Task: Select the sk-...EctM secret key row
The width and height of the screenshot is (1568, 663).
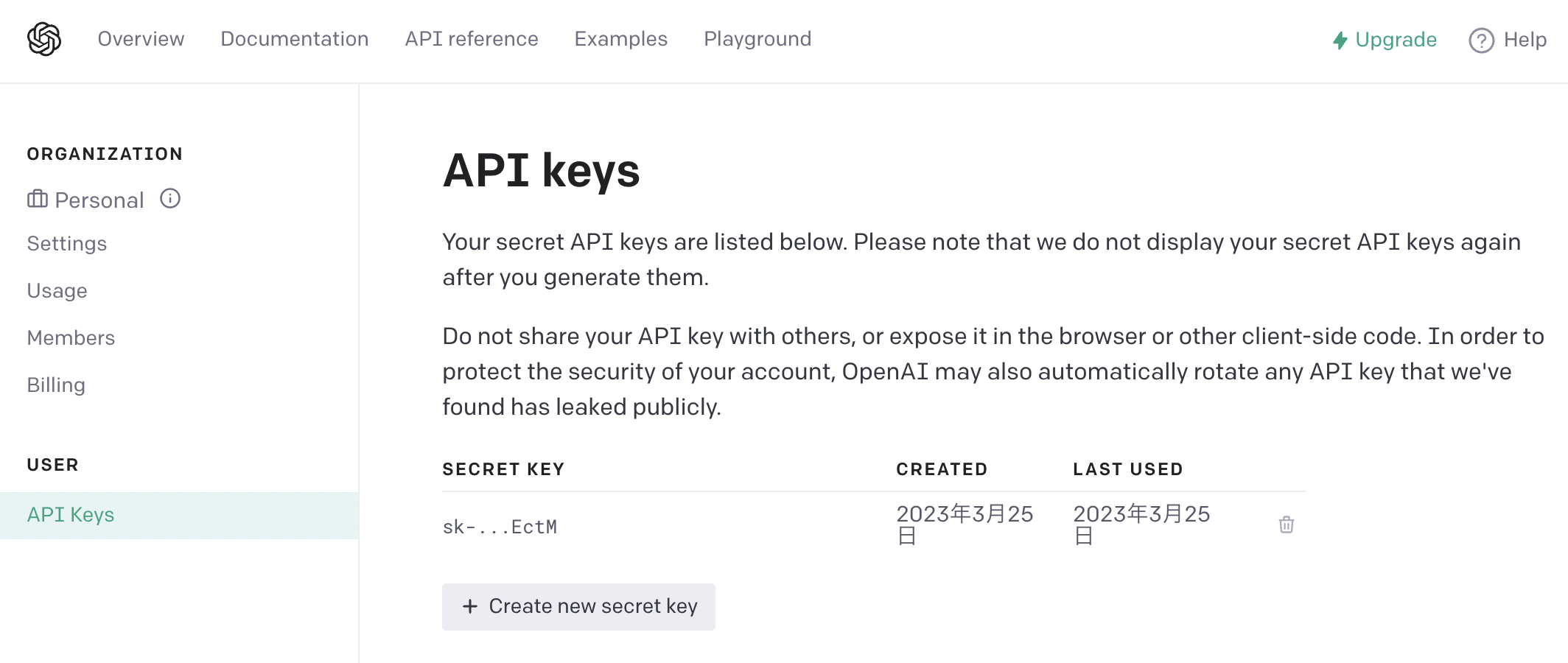Action: 873,525
